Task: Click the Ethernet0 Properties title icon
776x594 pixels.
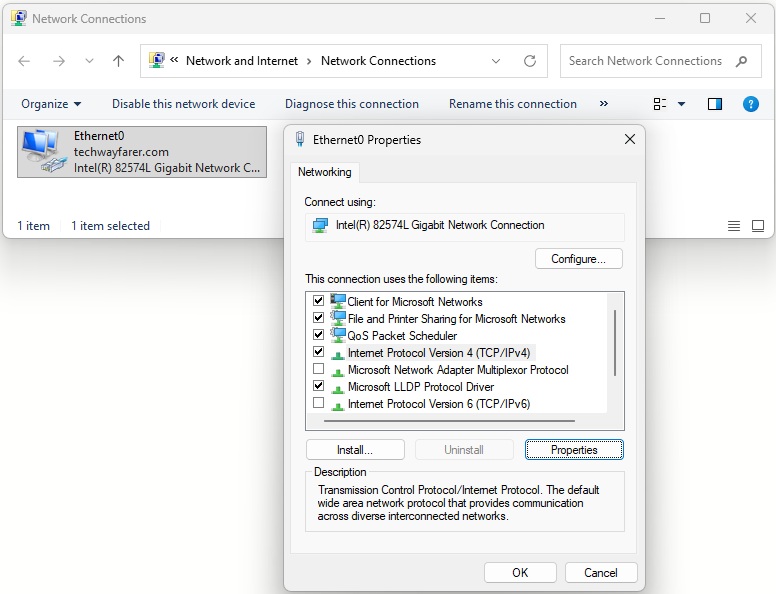Action: tap(300, 139)
